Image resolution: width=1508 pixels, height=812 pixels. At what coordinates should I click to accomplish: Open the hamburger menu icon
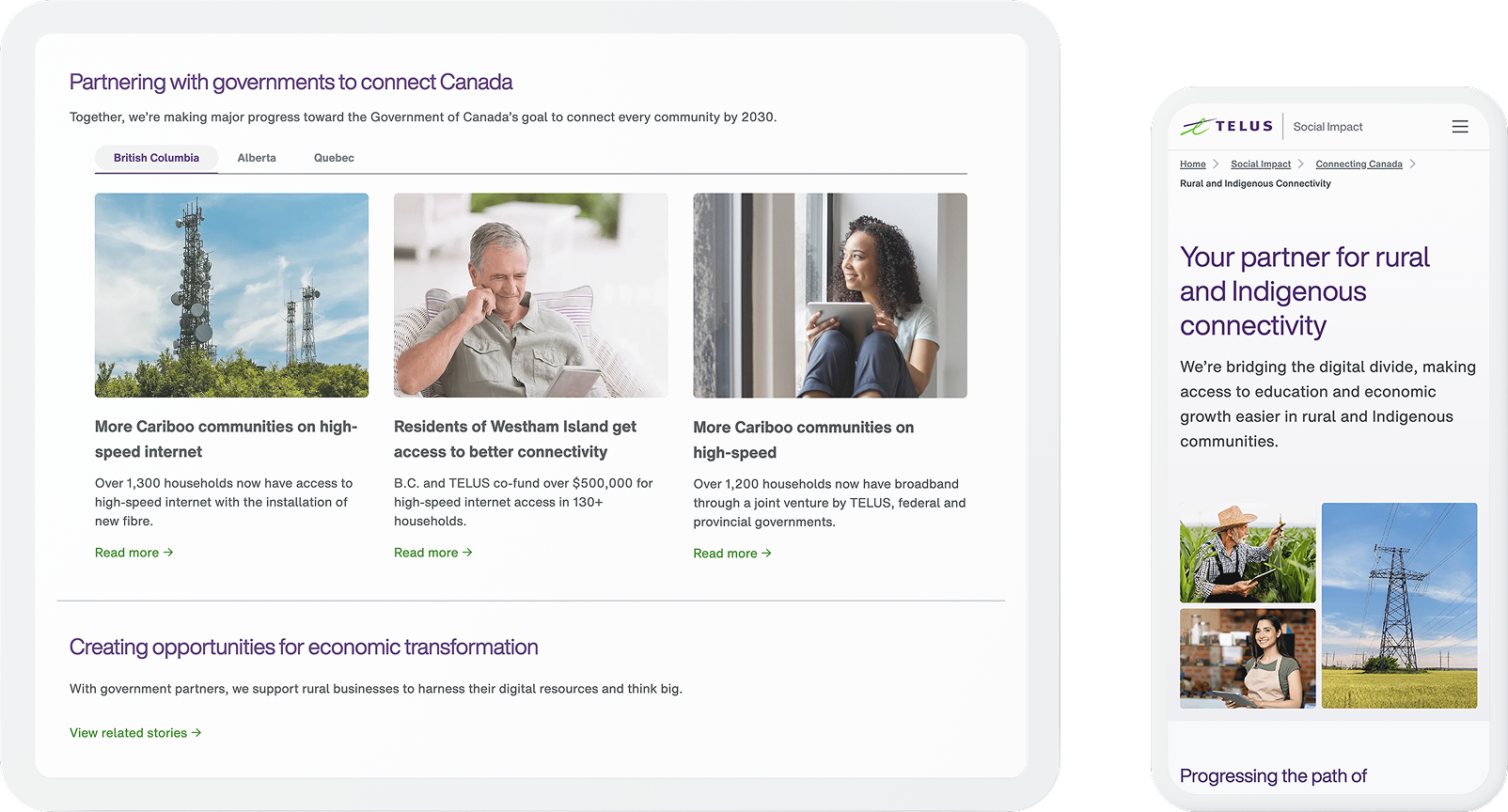tap(1459, 127)
